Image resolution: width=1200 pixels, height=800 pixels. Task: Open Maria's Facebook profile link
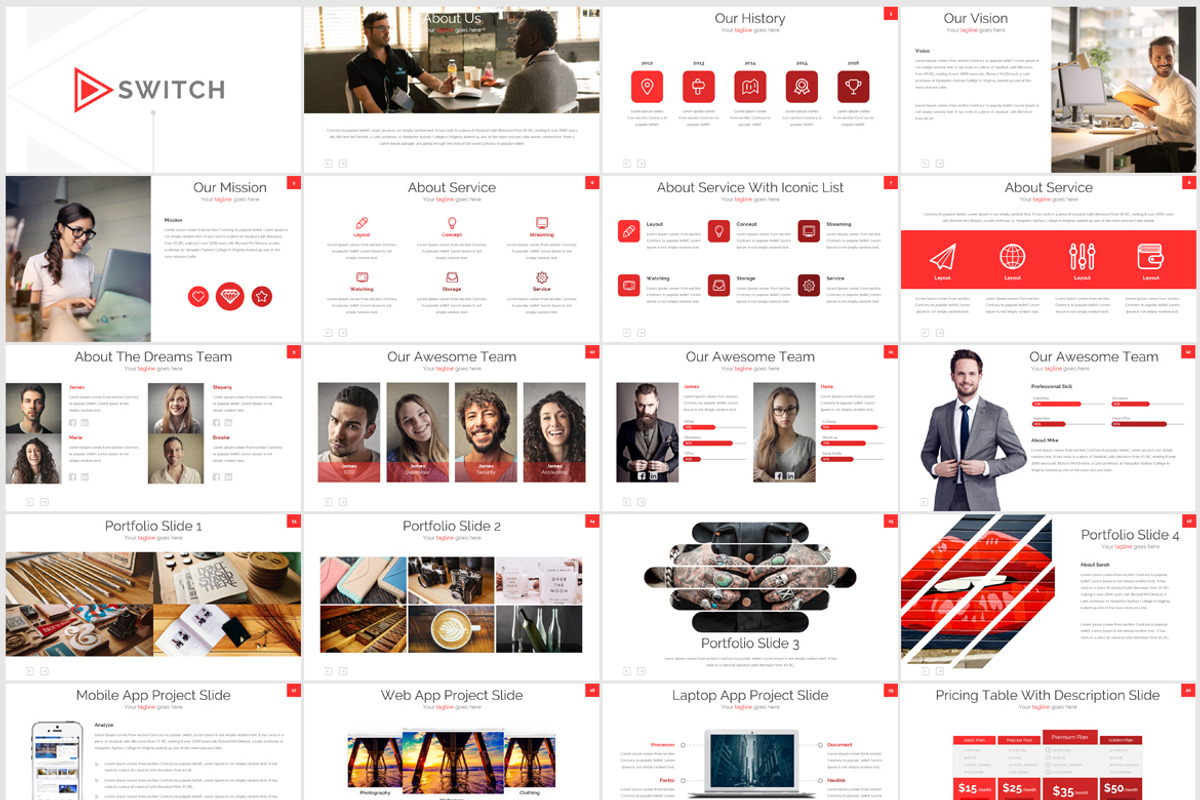(72, 476)
